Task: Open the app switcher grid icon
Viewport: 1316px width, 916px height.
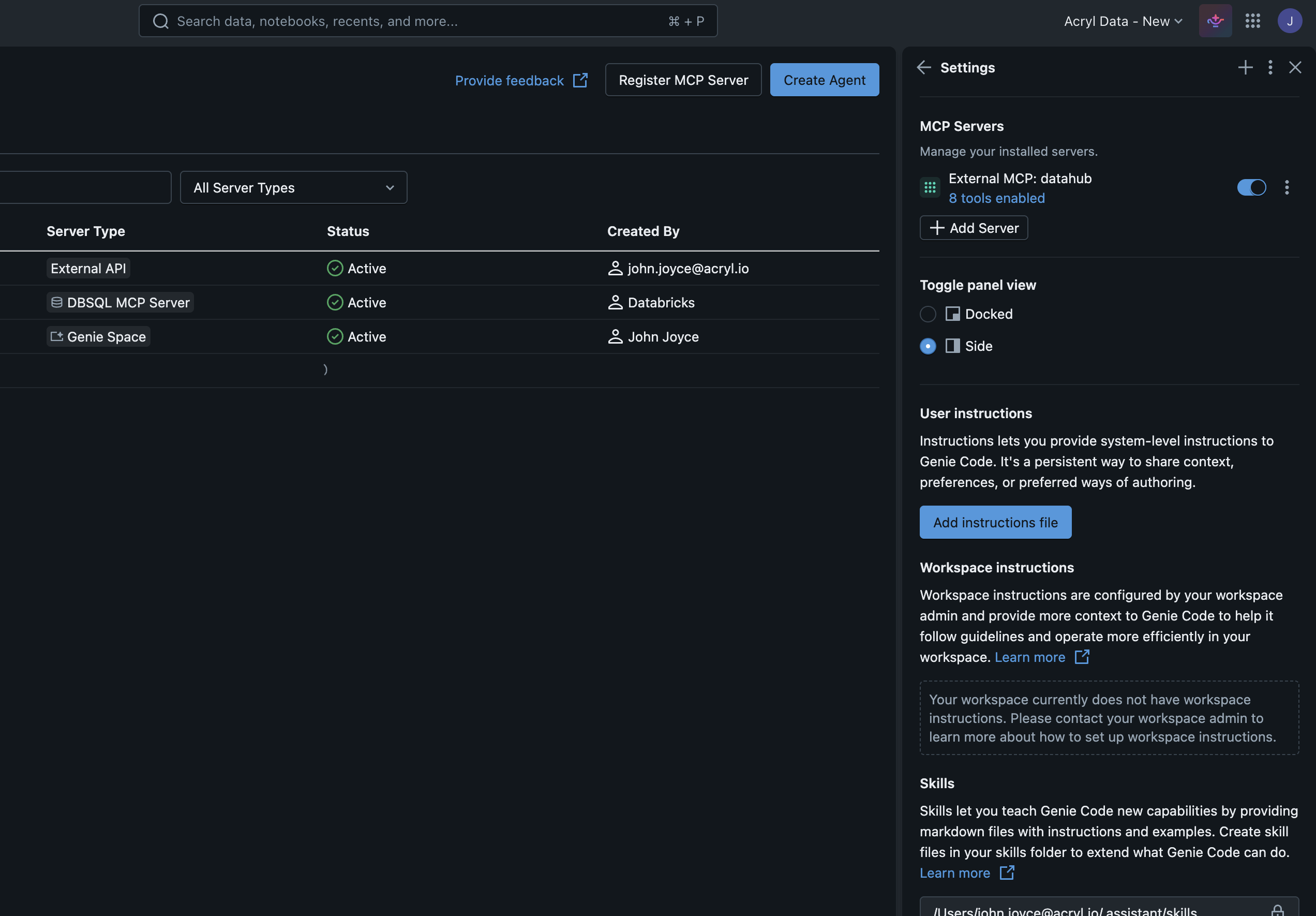Action: (x=1253, y=21)
